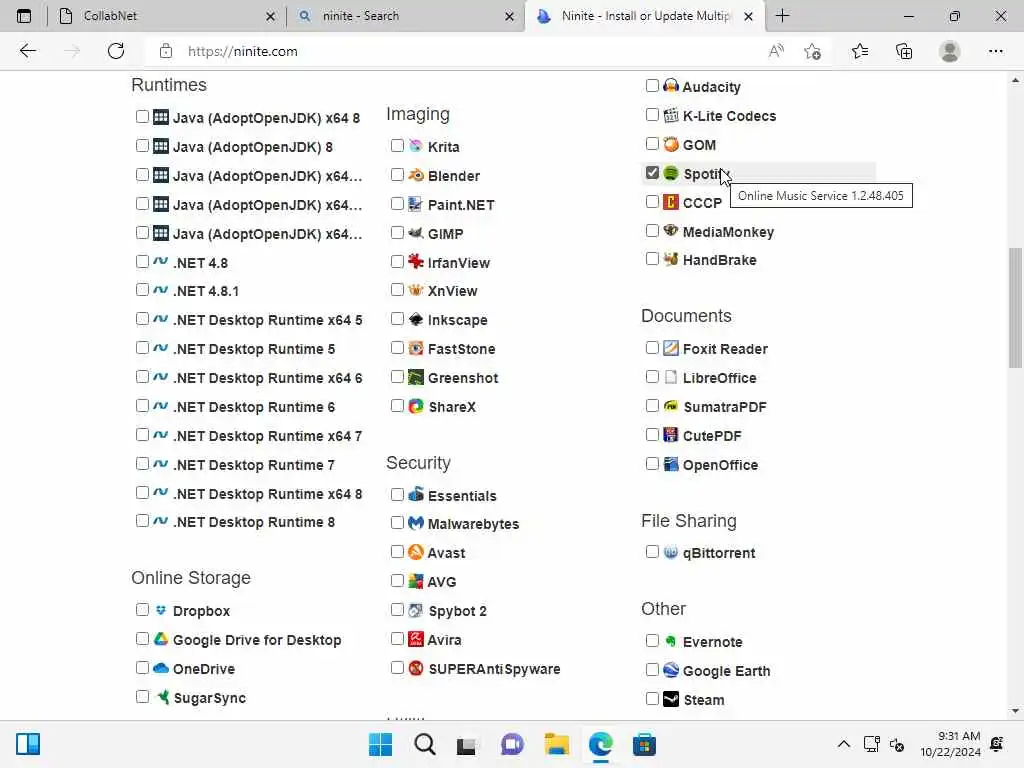Click the CCCP icon
This screenshot has width=1024, height=768.
(x=671, y=202)
